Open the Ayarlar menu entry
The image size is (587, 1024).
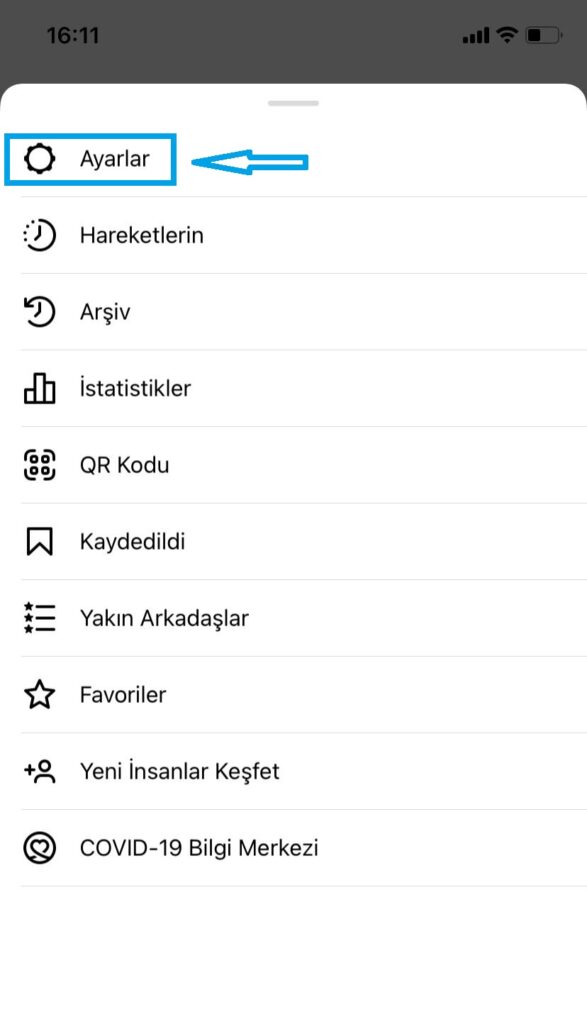coord(115,159)
